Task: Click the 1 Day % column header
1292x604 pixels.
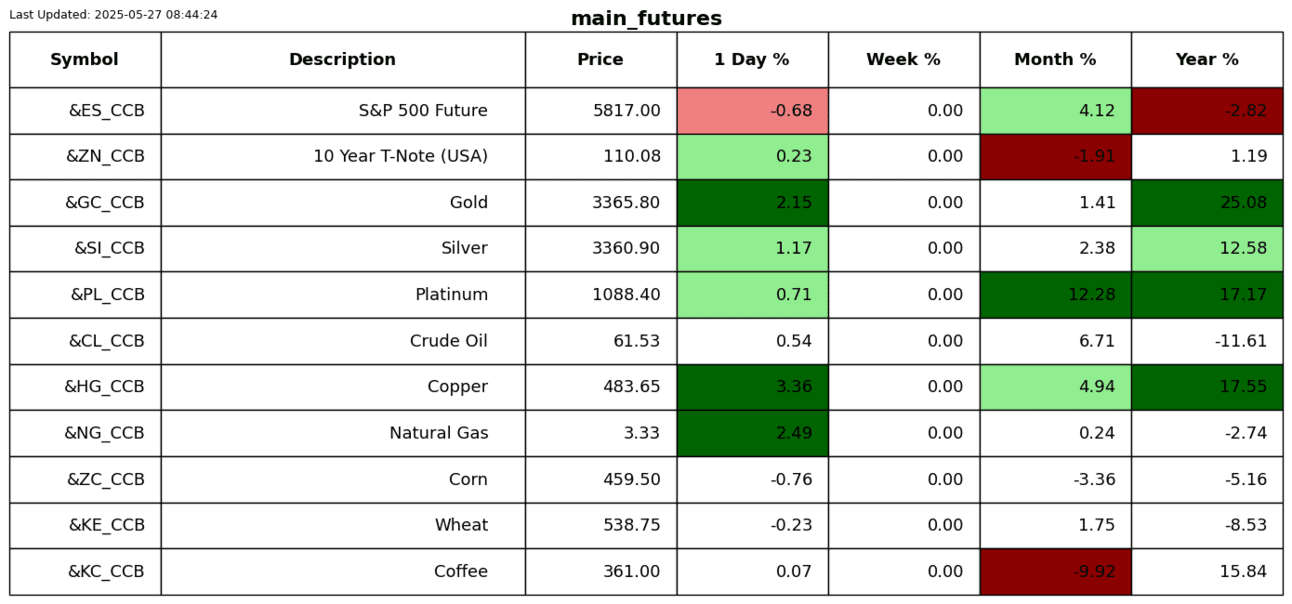Action: (751, 60)
